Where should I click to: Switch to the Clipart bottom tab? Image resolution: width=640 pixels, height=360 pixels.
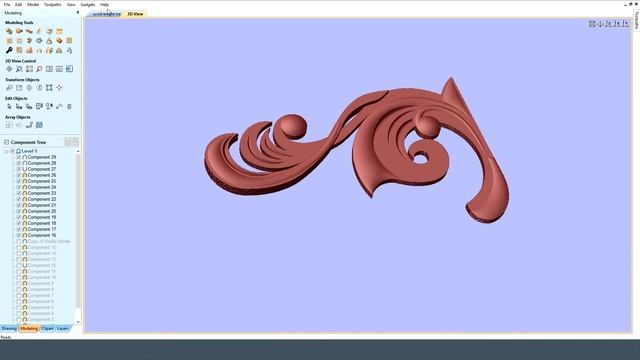[x=47, y=329]
